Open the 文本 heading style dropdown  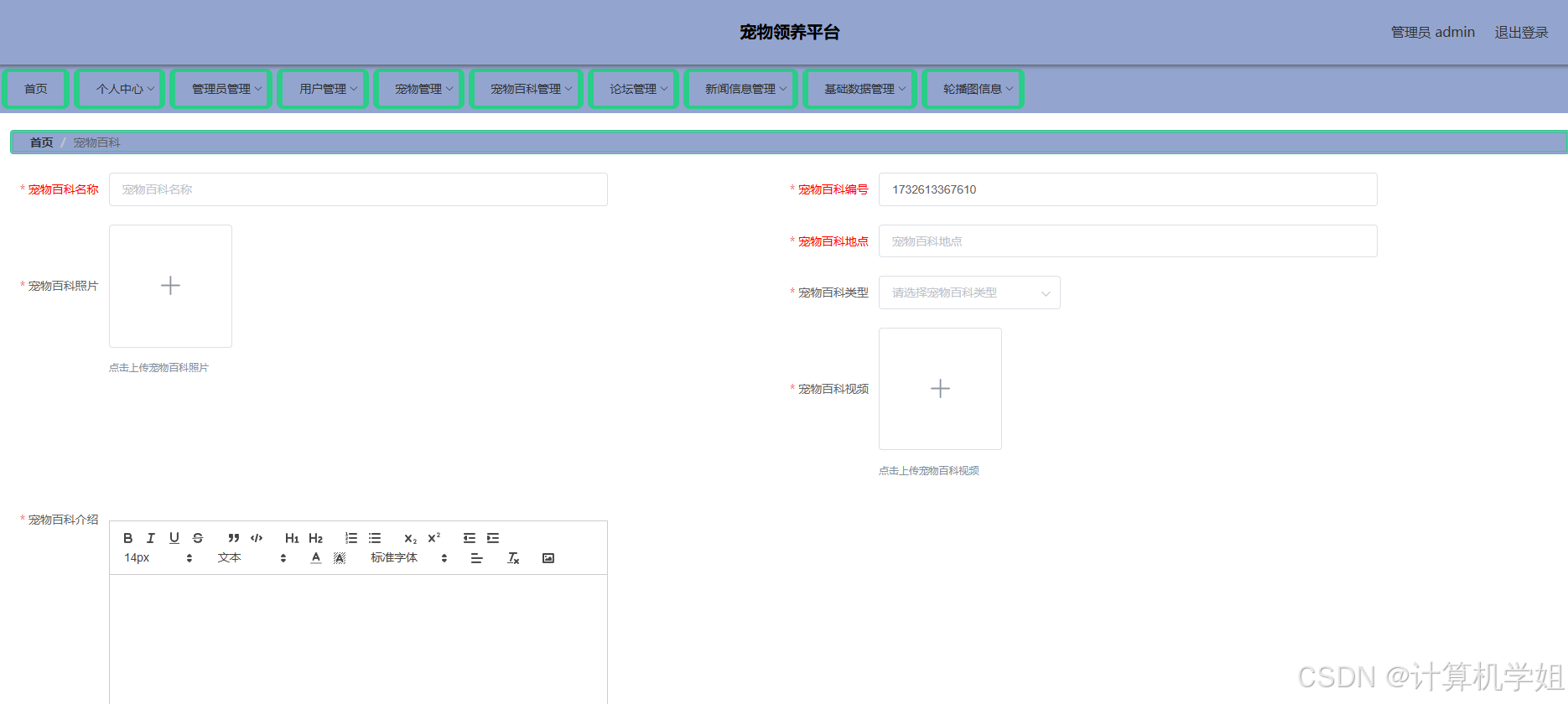(252, 558)
